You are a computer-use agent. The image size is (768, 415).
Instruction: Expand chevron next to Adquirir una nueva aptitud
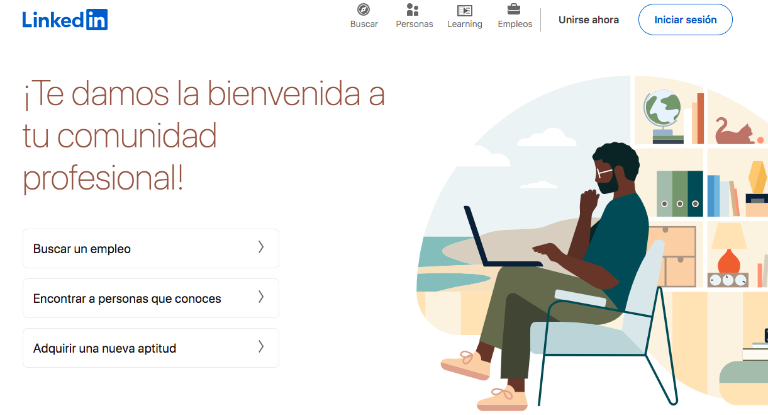point(261,346)
